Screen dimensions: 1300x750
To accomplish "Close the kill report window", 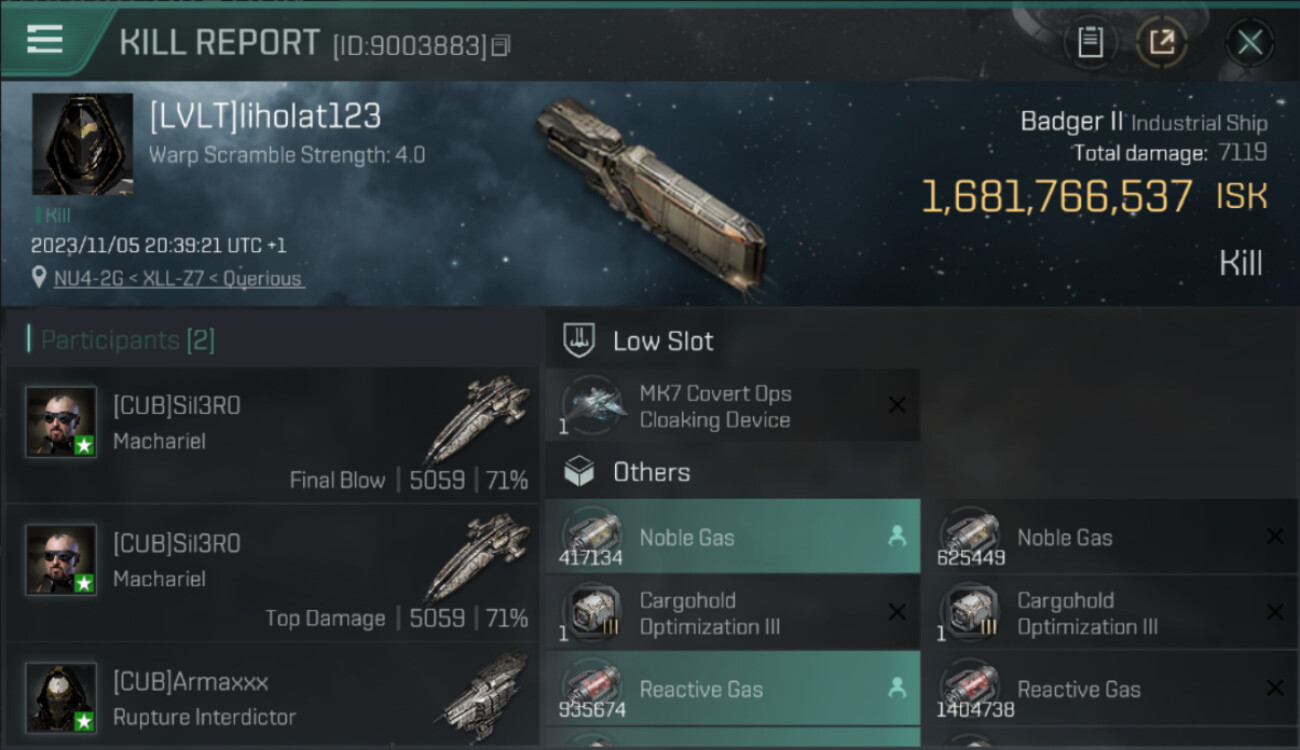I will [1250, 42].
